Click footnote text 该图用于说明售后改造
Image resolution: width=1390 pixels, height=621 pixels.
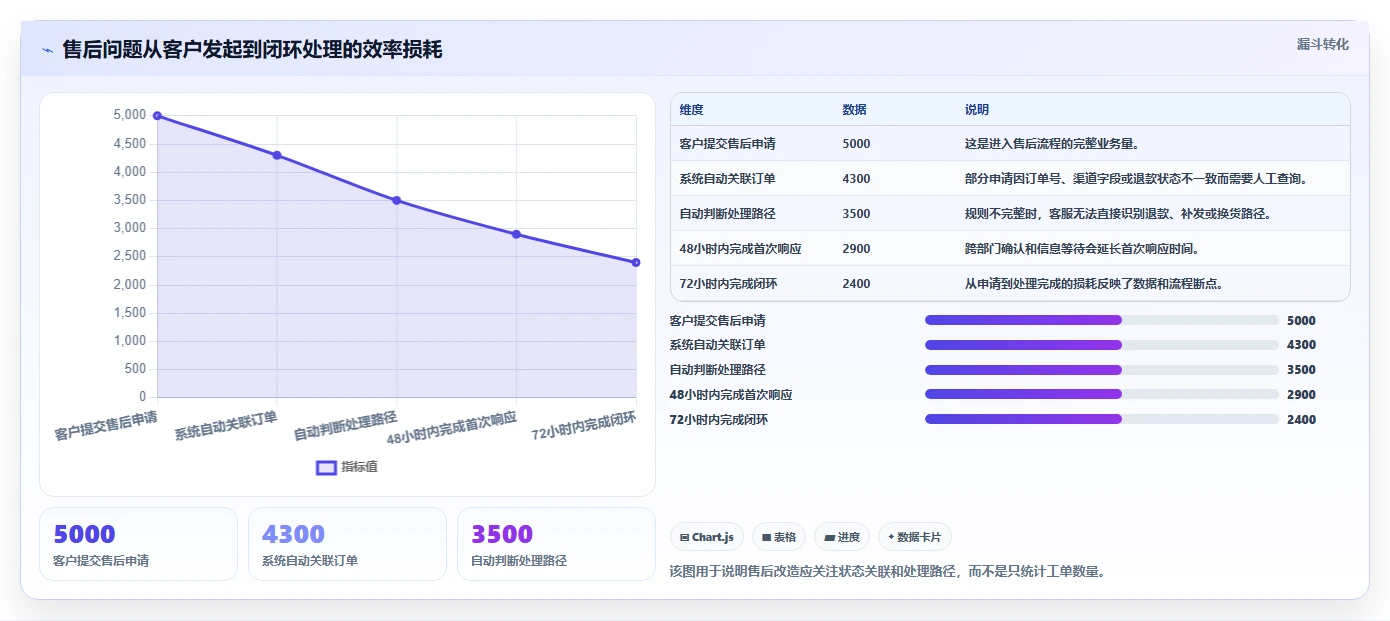click(x=887, y=572)
